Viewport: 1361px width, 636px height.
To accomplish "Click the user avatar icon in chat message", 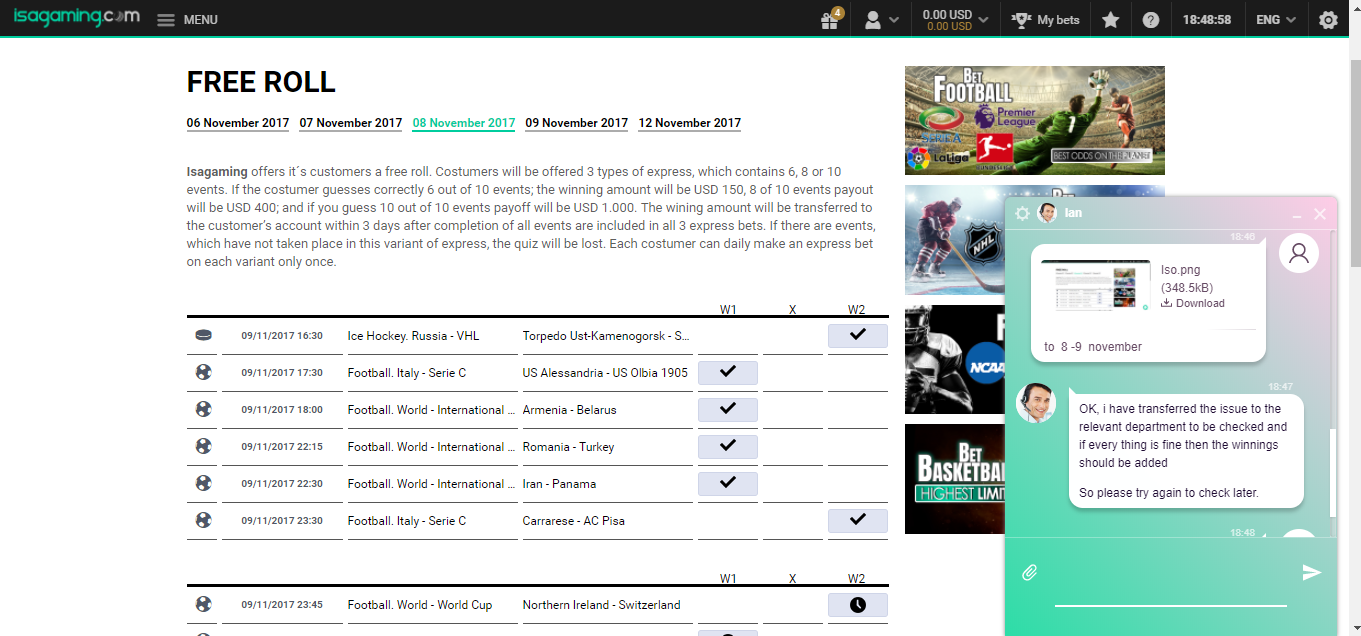I will click(1299, 253).
